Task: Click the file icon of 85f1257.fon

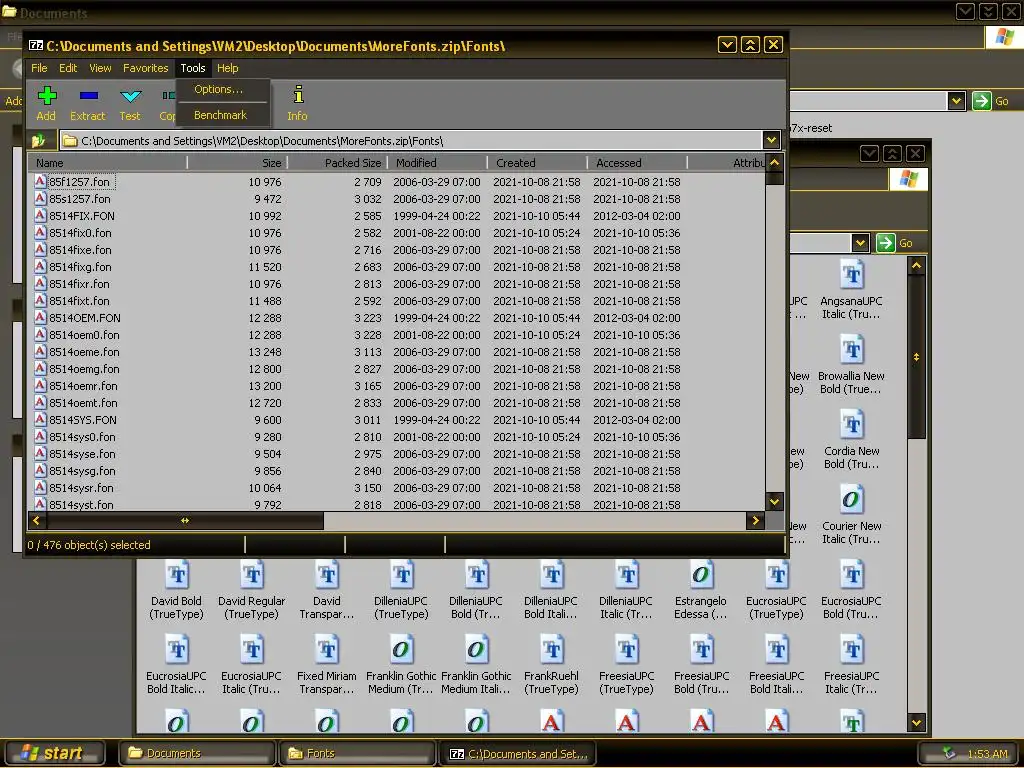Action: tap(40, 181)
